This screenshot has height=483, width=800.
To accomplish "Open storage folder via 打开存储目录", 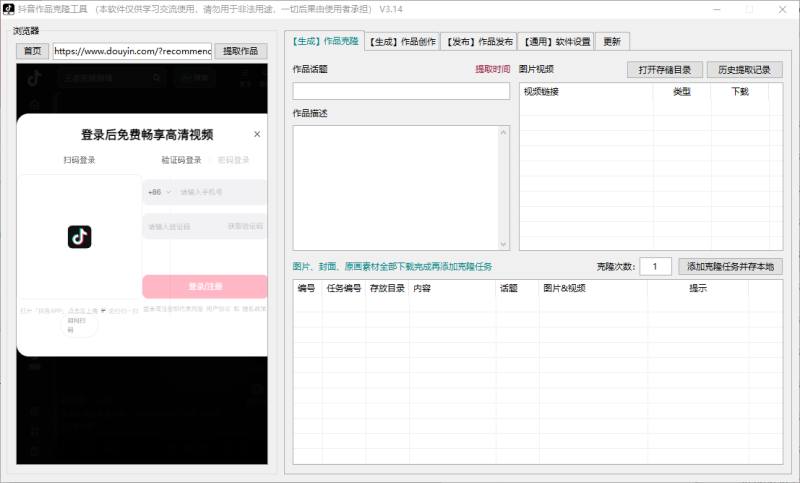I will coord(661,70).
